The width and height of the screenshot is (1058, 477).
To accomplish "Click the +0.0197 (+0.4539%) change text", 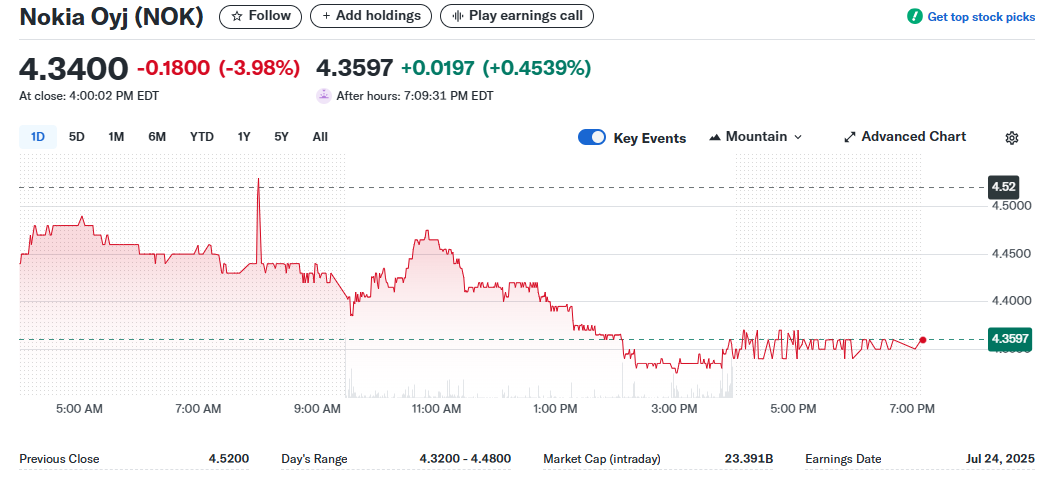I will (496, 68).
